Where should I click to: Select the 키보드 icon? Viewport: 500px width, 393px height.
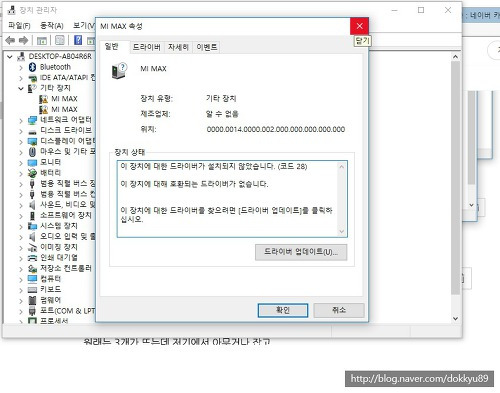point(32,290)
